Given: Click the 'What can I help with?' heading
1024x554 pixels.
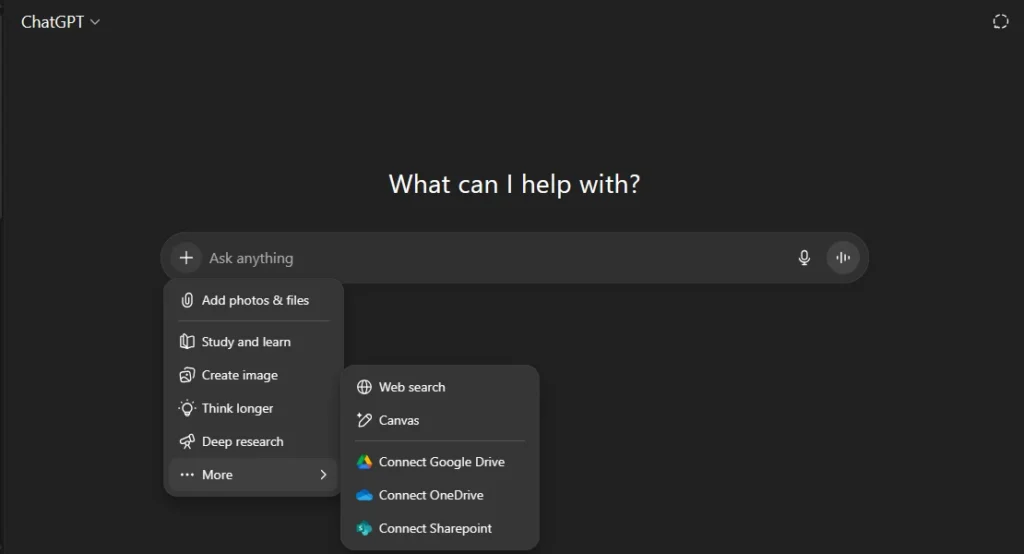Looking at the screenshot, I should click(x=515, y=184).
